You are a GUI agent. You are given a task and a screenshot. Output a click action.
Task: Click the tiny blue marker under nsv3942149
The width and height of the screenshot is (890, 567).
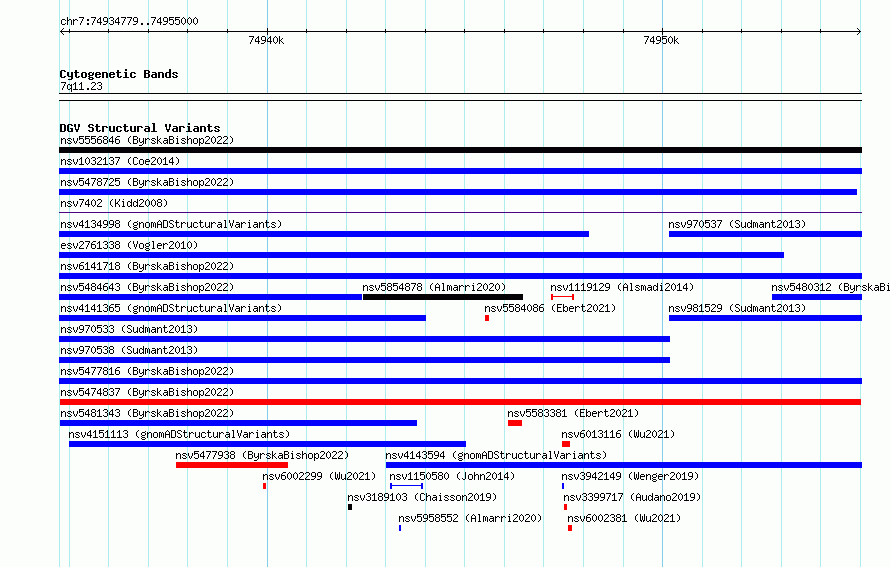[563, 486]
